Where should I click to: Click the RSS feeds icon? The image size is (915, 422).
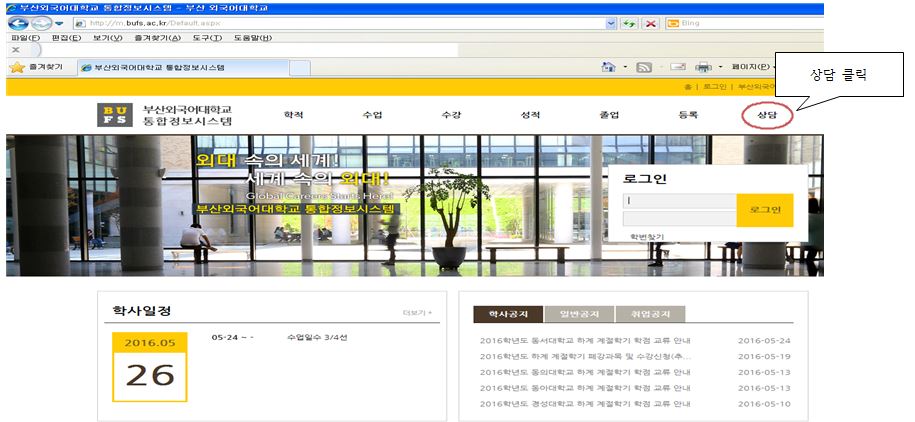[x=644, y=67]
